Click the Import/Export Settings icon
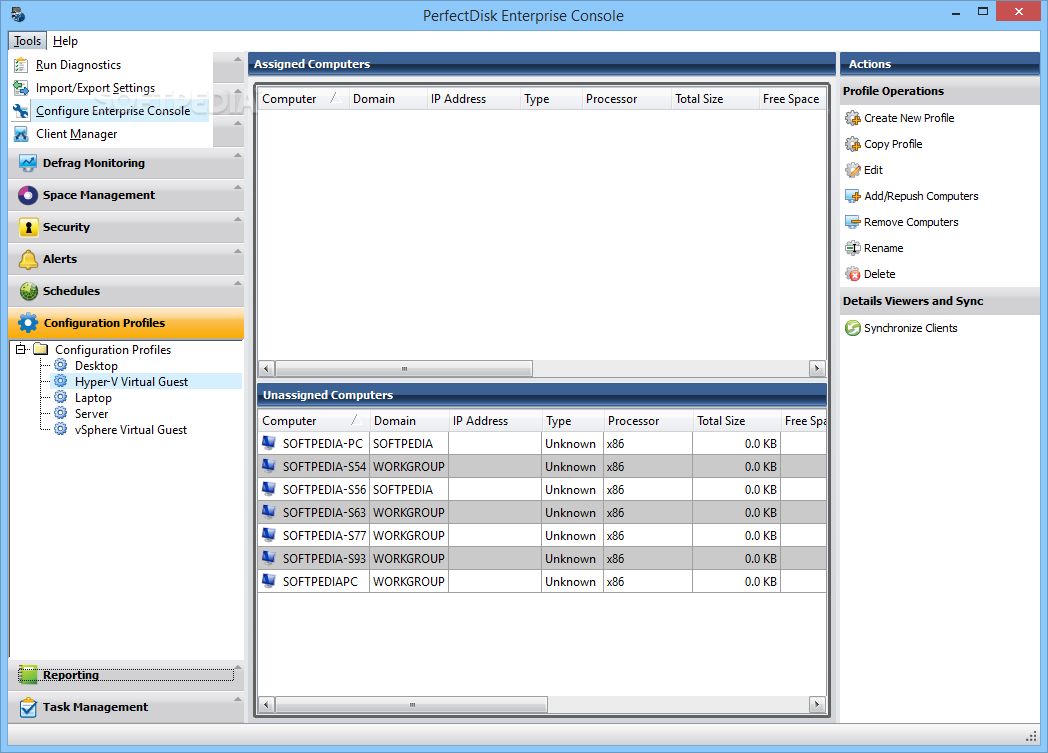 click(x=21, y=88)
